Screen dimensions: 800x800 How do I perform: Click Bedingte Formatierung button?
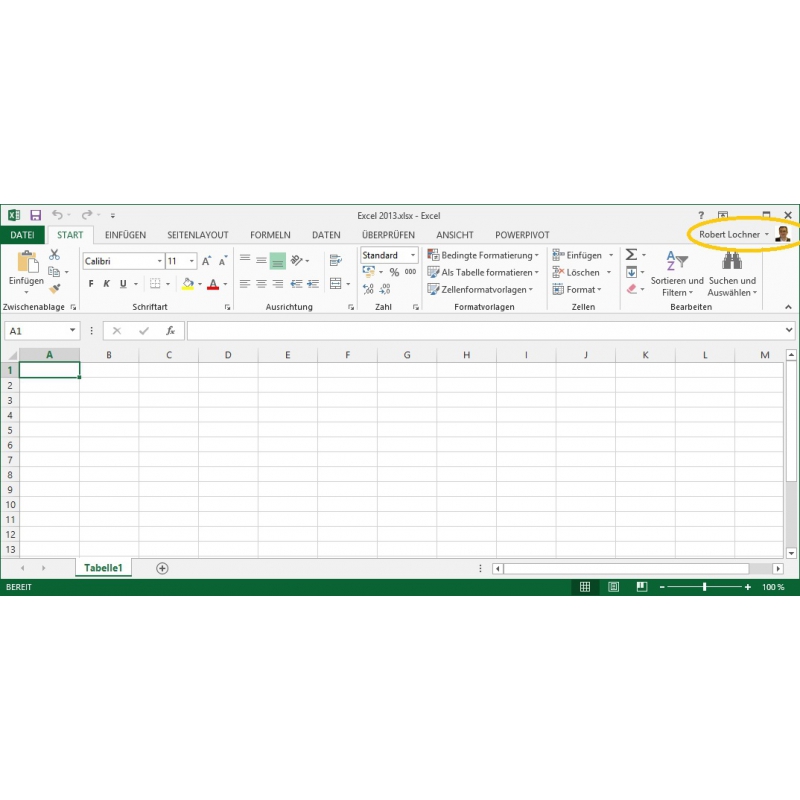tap(482, 255)
